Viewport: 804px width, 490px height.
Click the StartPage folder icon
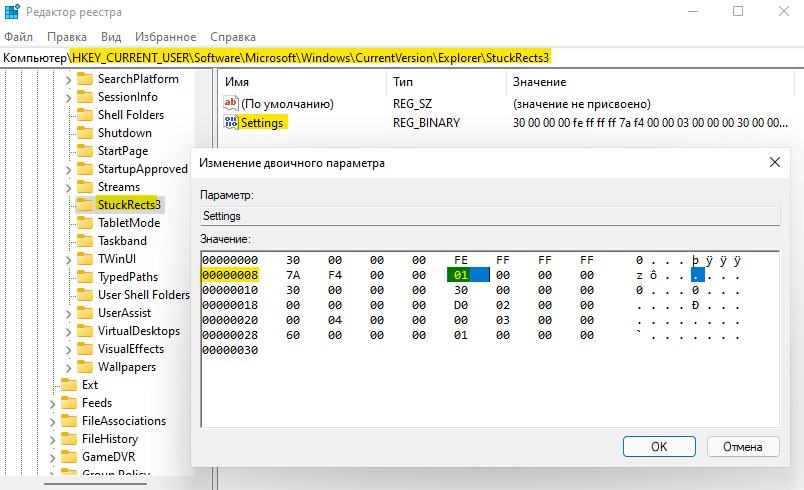tap(85, 151)
